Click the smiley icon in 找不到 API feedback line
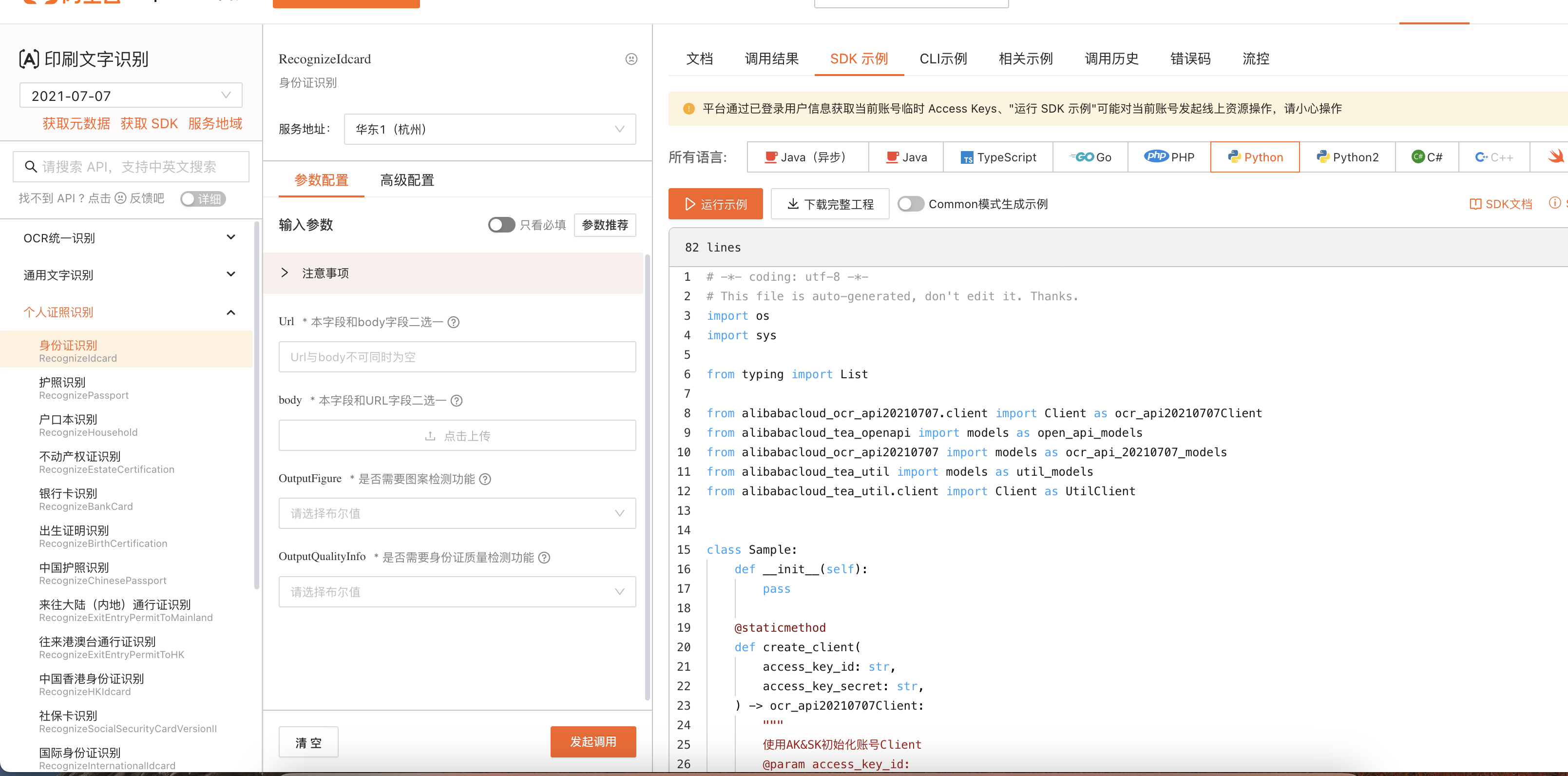The width and height of the screenshot is (1568, 776). click(x=120, y=198)
